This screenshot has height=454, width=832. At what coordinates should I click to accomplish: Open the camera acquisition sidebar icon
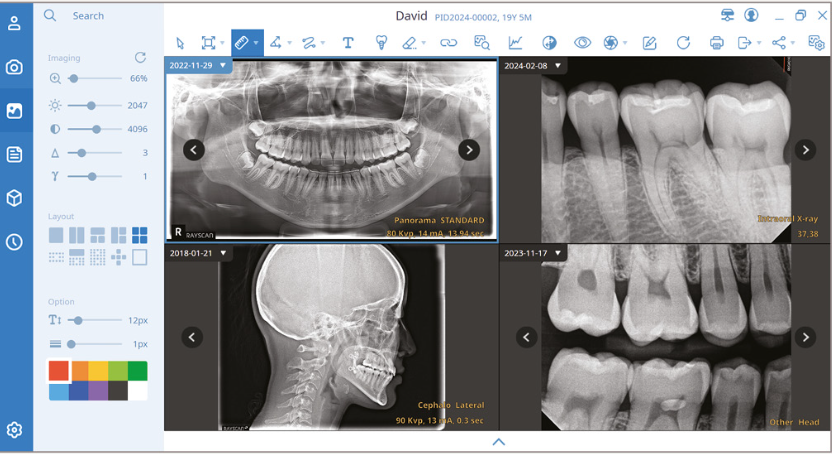point(14,67)
